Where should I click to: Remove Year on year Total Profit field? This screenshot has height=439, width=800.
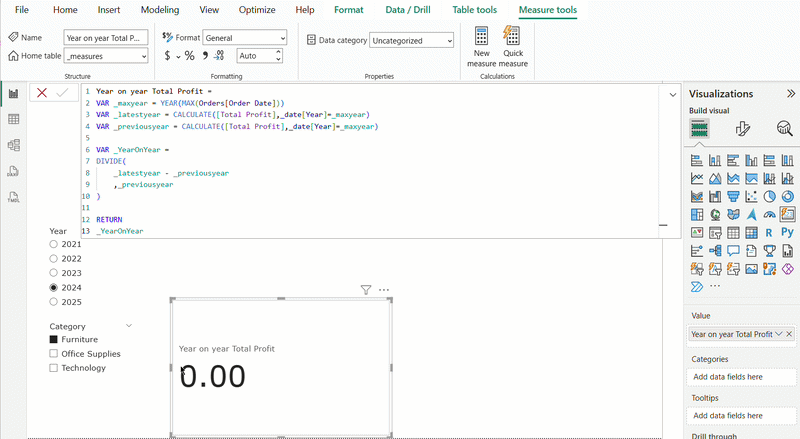point(789,334)
